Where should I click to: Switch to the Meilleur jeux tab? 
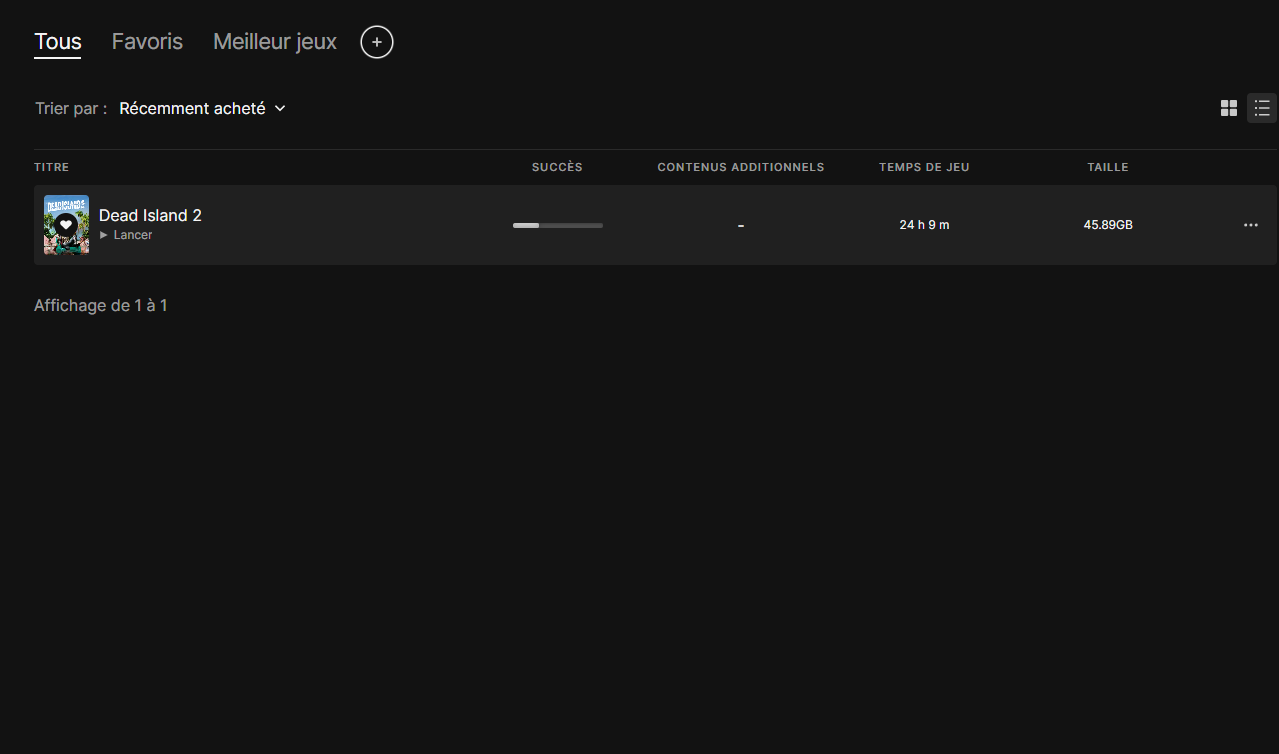coord(275,42)
